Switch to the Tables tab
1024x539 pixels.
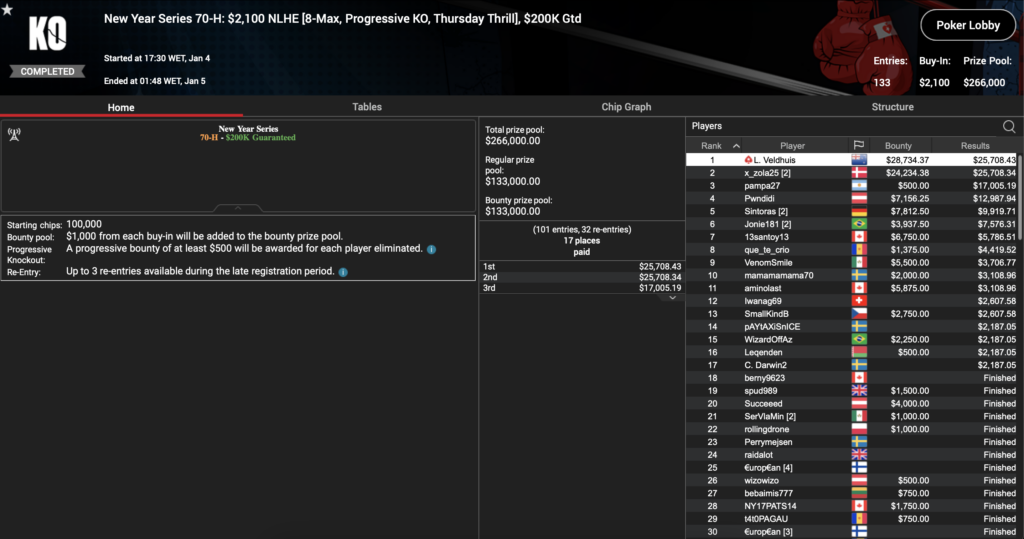point(366,107)
